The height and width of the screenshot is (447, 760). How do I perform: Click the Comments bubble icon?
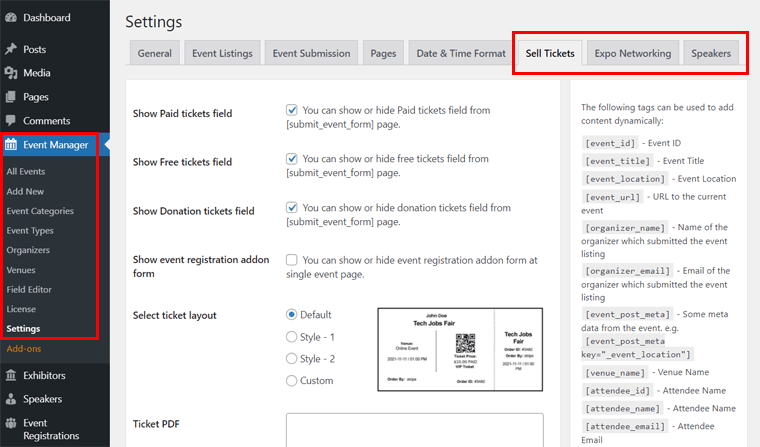coord(11,121)
